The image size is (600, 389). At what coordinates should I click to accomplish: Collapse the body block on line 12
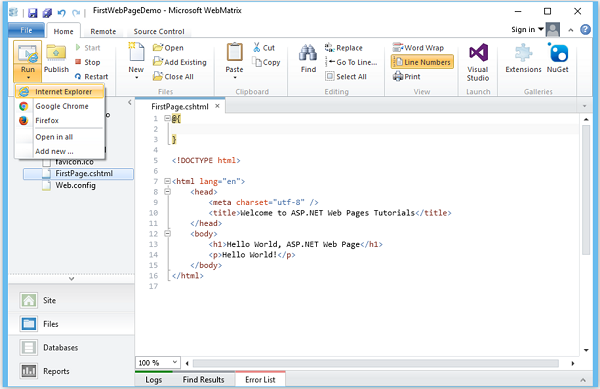[167, 233]
